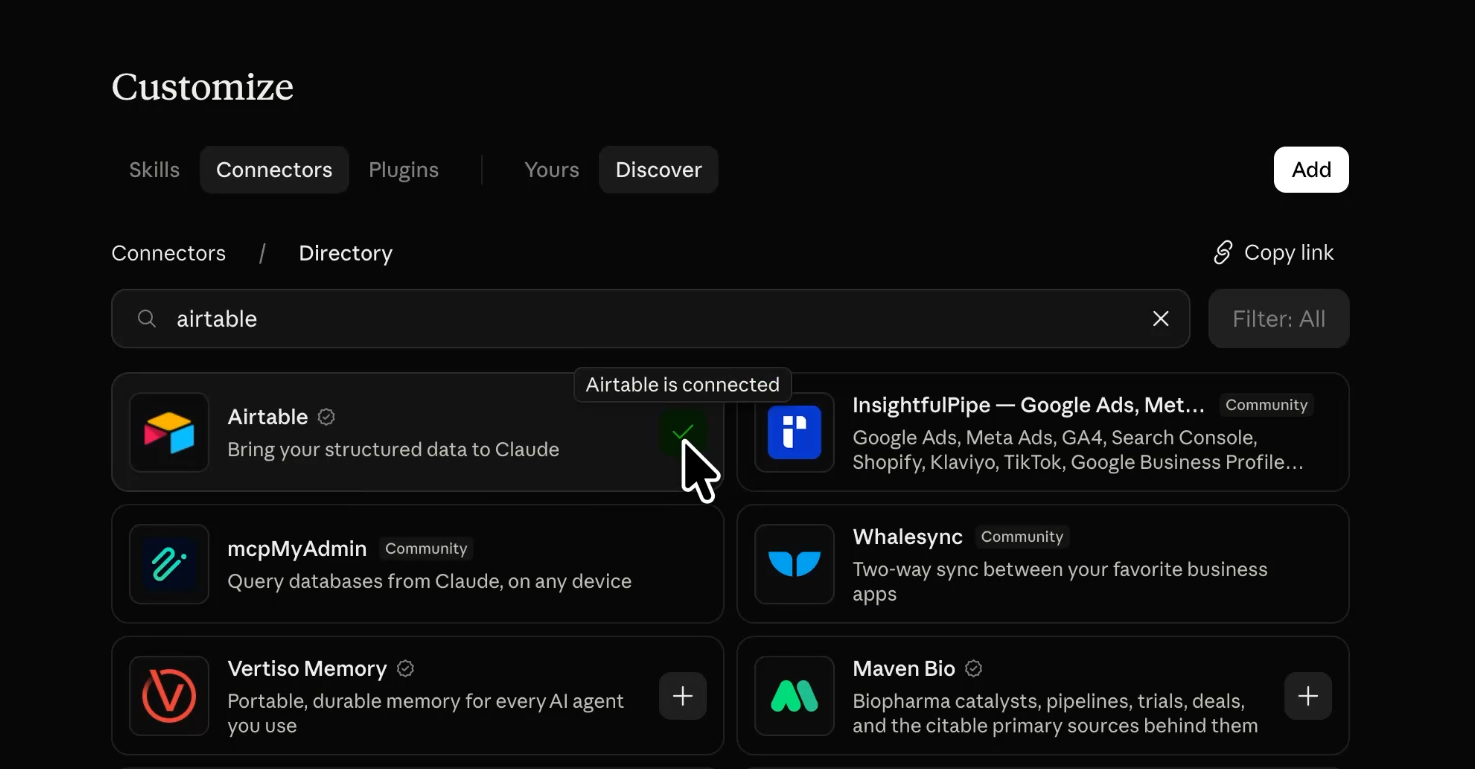Click the Whalesync connector title
The width and height of the screenshot is (1475, 769).
(x=908, y=537)
